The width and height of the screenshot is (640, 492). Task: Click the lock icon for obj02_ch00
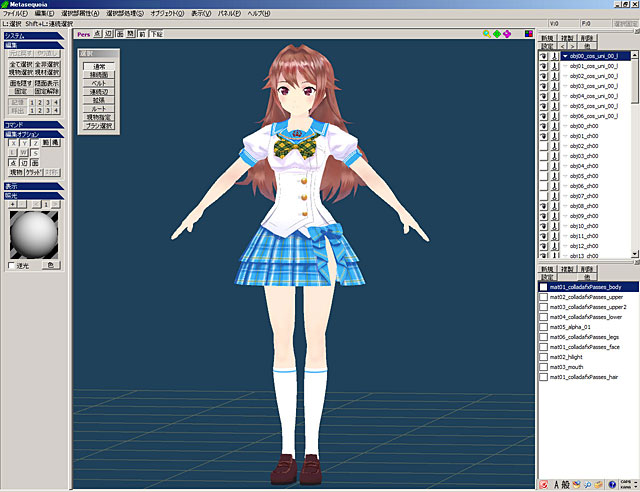[554, 146]
